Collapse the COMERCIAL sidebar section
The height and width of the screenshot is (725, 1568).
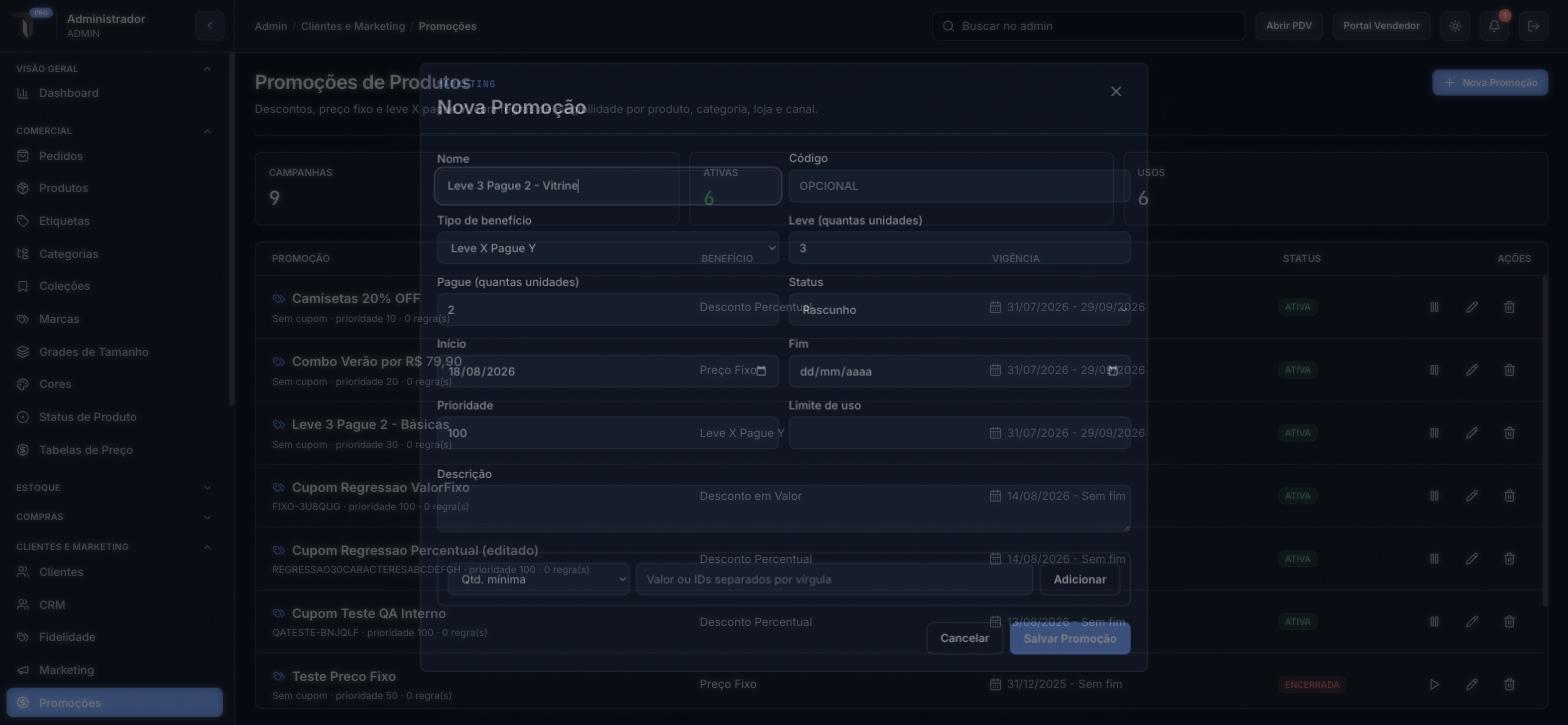pyautogui.click(x=115, y=131)
